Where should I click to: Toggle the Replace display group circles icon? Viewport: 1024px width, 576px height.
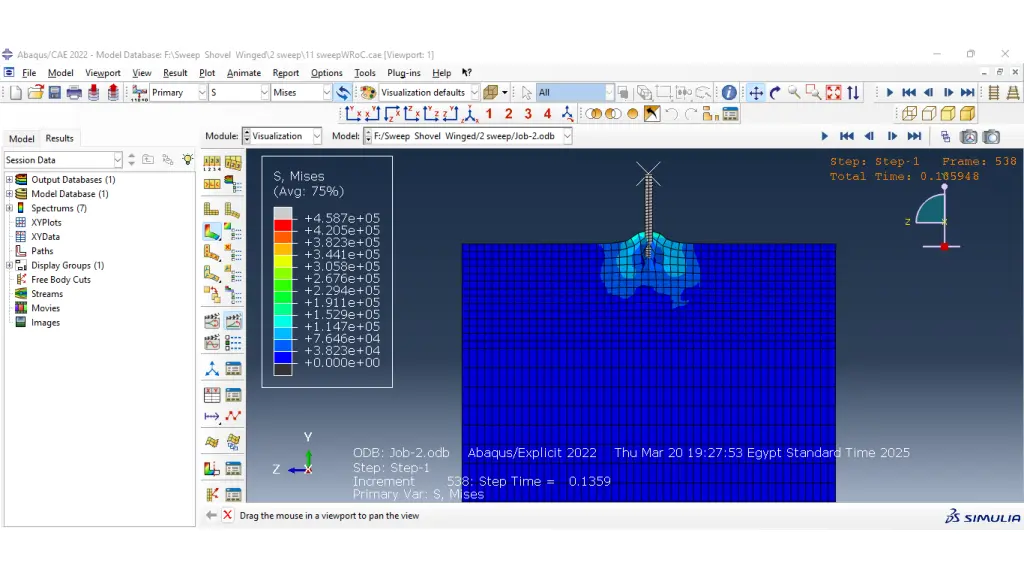pos(593,114)
